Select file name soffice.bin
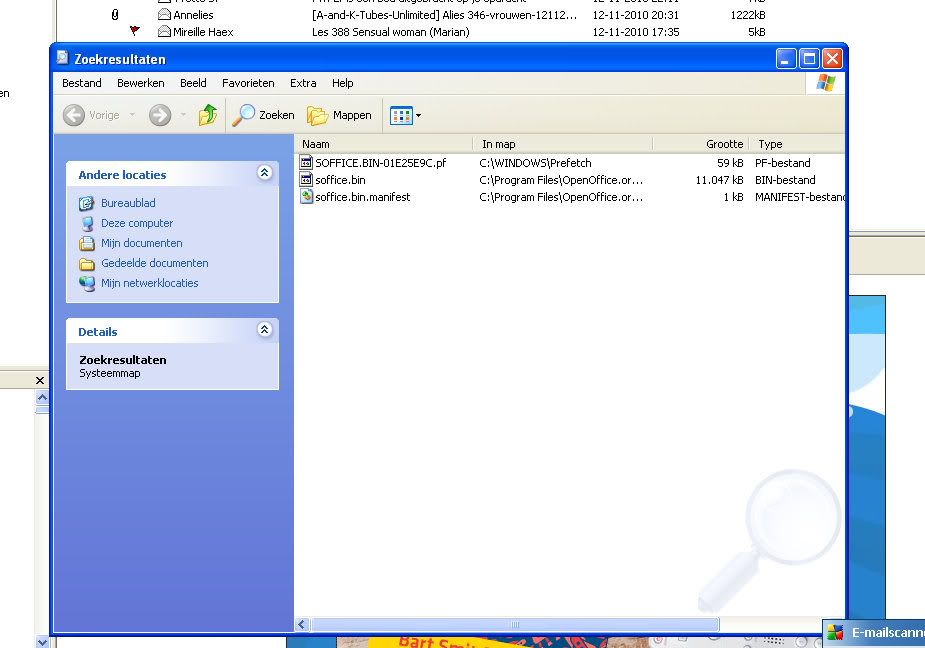Viewport: 925px width, 648px height. (340, 180)
